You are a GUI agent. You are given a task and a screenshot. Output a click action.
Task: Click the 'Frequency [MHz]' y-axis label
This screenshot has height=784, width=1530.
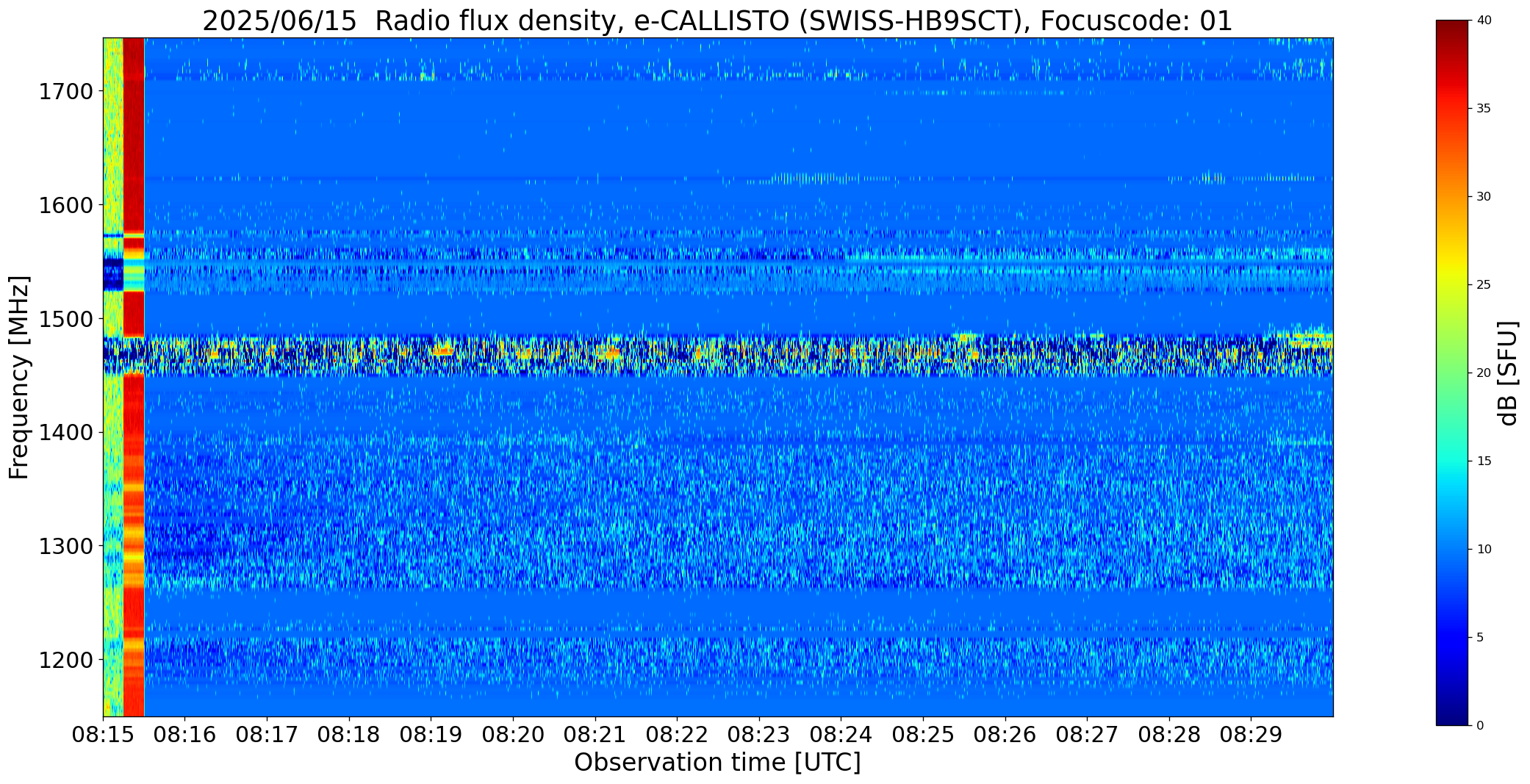click(20, 377)
